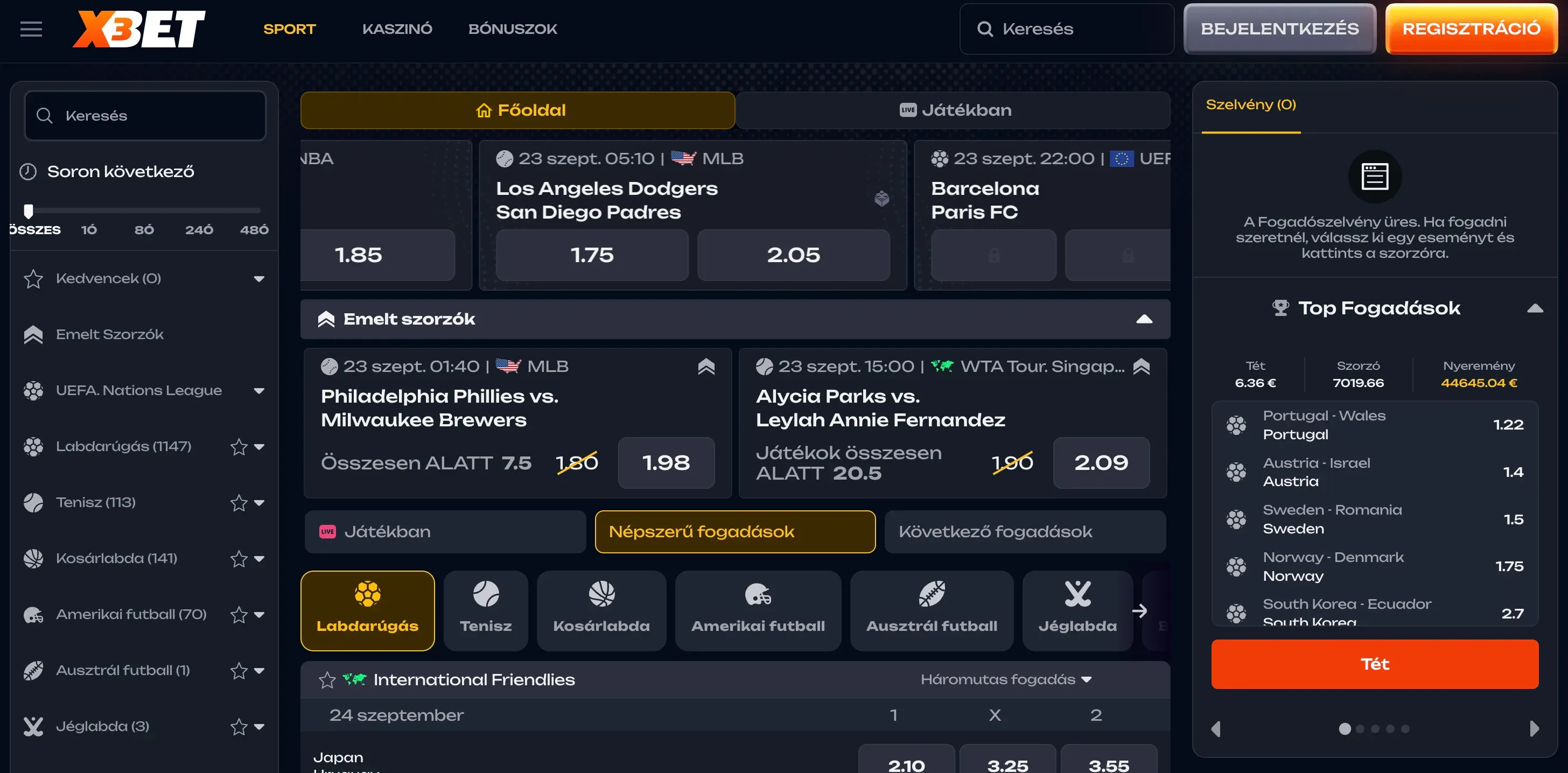1568x773 pixels.
Task: Click the Soron következő clock icon
Action: pyautogui.click(x=28, y=172)
